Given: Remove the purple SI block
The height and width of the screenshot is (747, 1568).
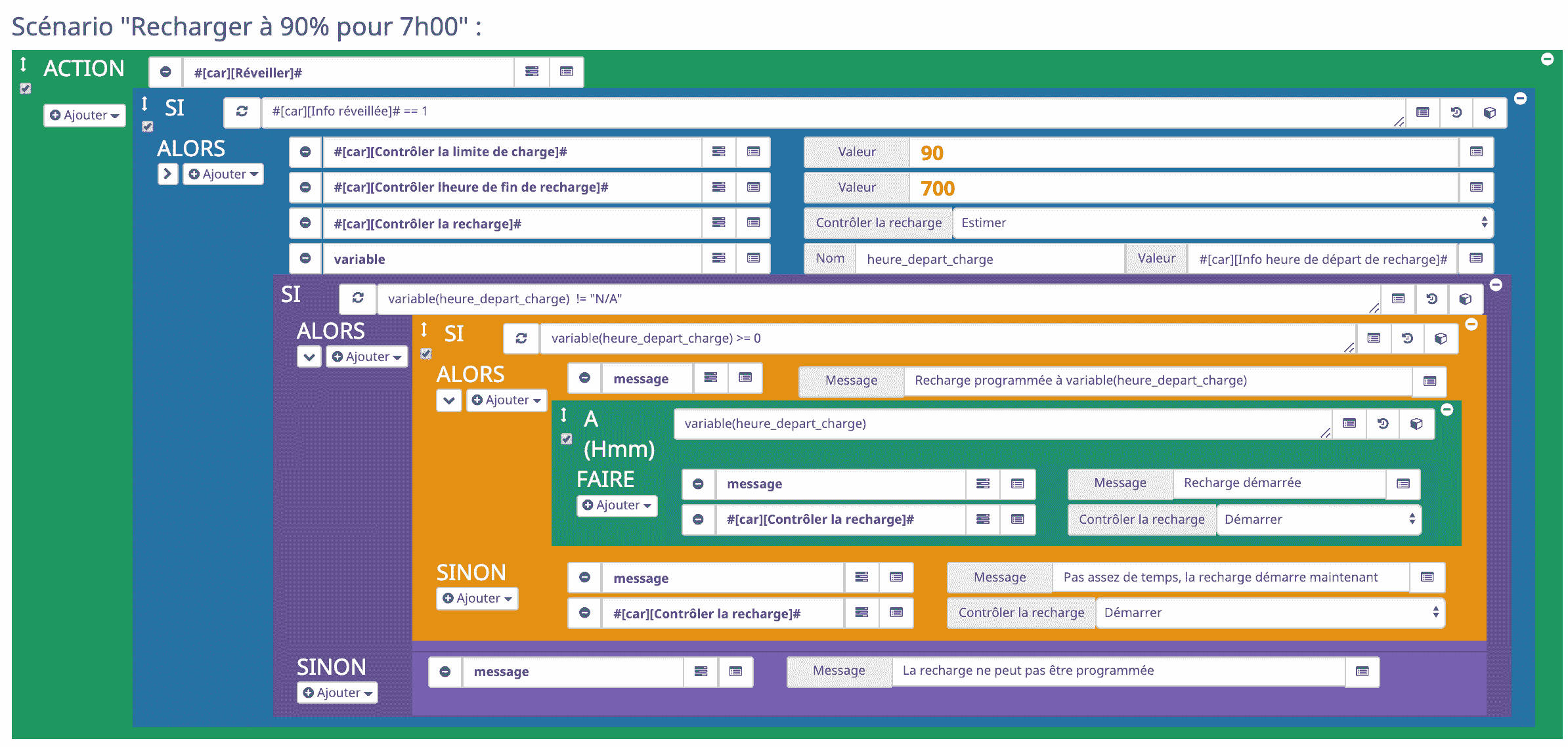Looking at the screenshot, I should 1496,285.
